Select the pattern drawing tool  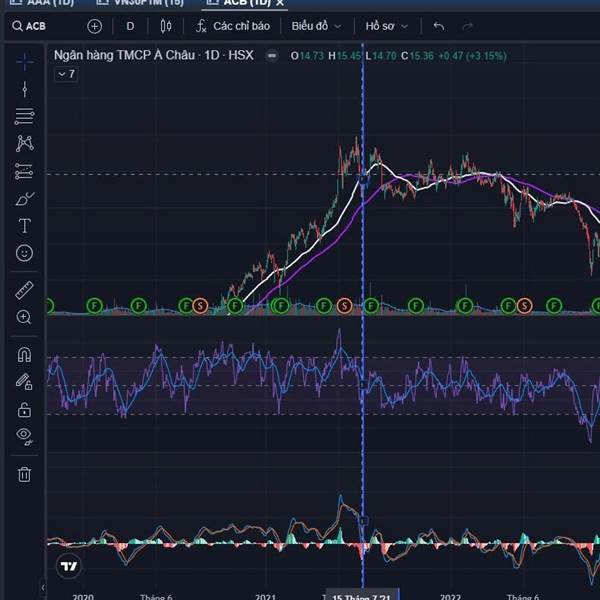coord(24,143)
